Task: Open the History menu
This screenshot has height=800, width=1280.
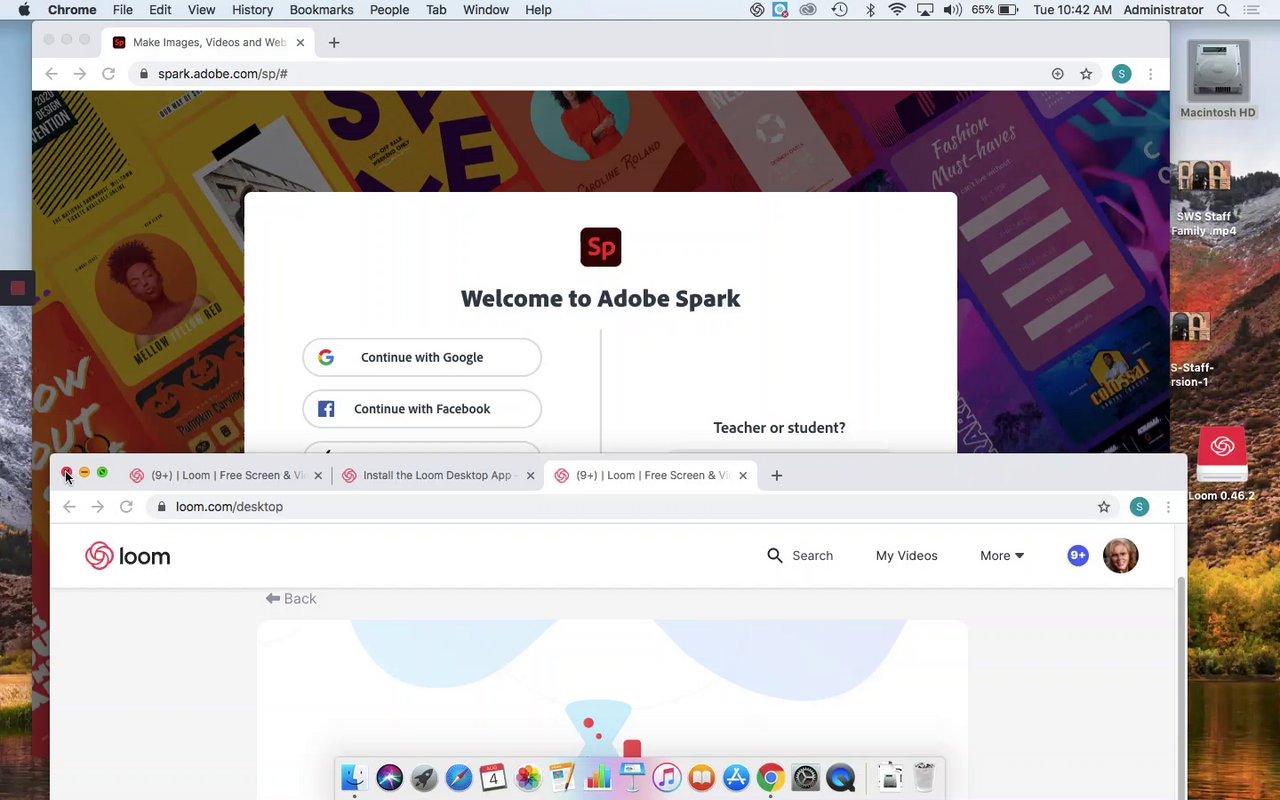Action: point(252,10)
